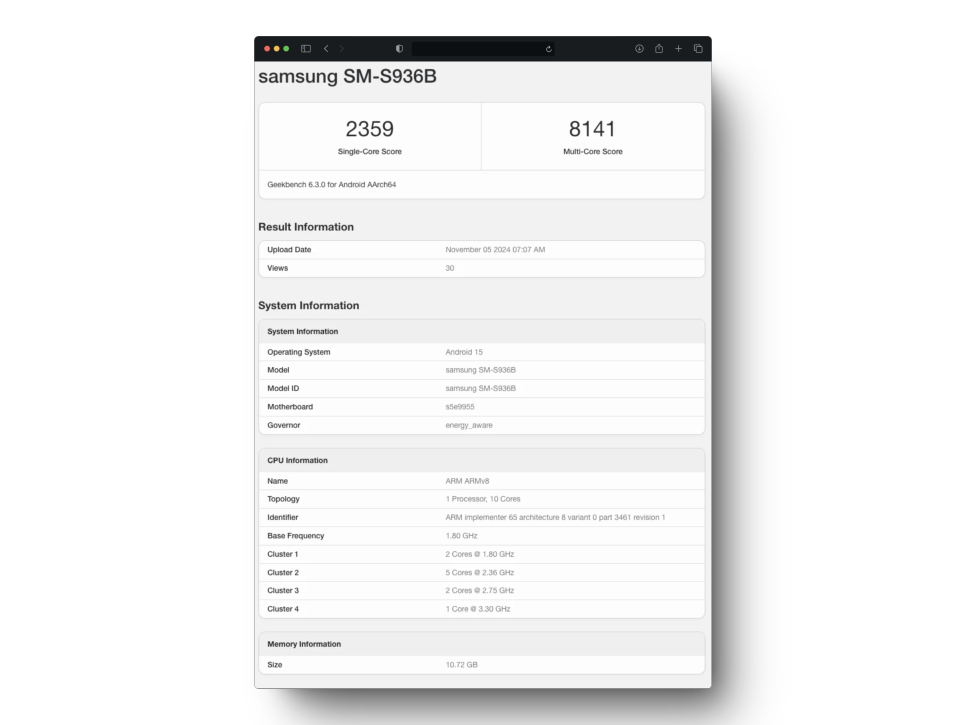This screenshot has width=966, height=725.
Task: Select the Base Frequency value 1.80 GHz
Action: tap(461, 536)
